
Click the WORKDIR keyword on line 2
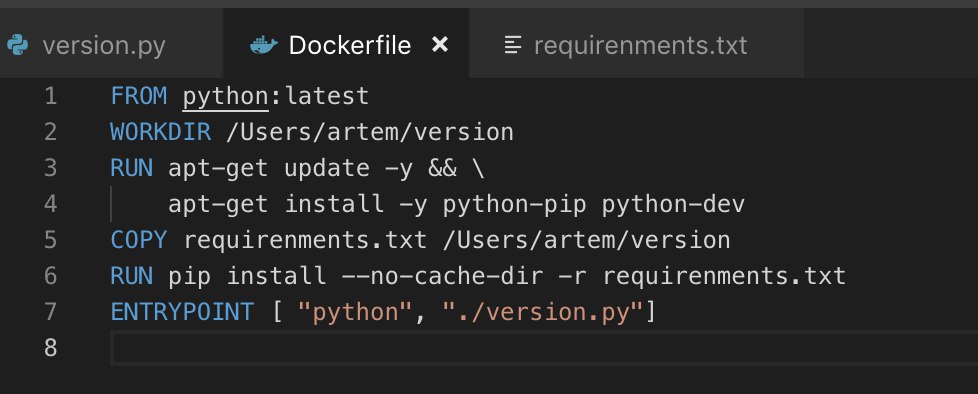(x=161, y=133)
